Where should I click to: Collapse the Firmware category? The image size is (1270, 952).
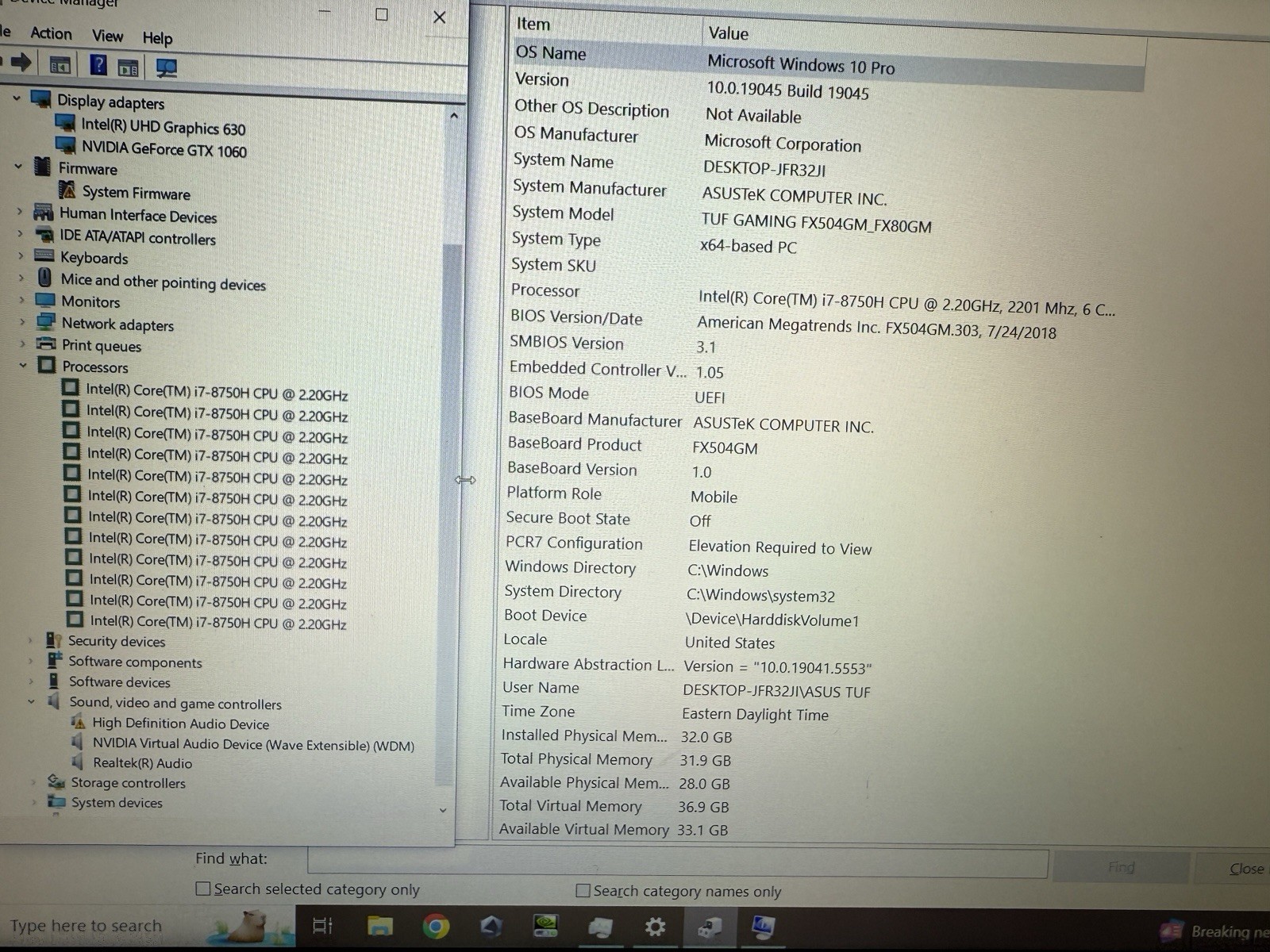pyautogui.click(x=18, y=166)
